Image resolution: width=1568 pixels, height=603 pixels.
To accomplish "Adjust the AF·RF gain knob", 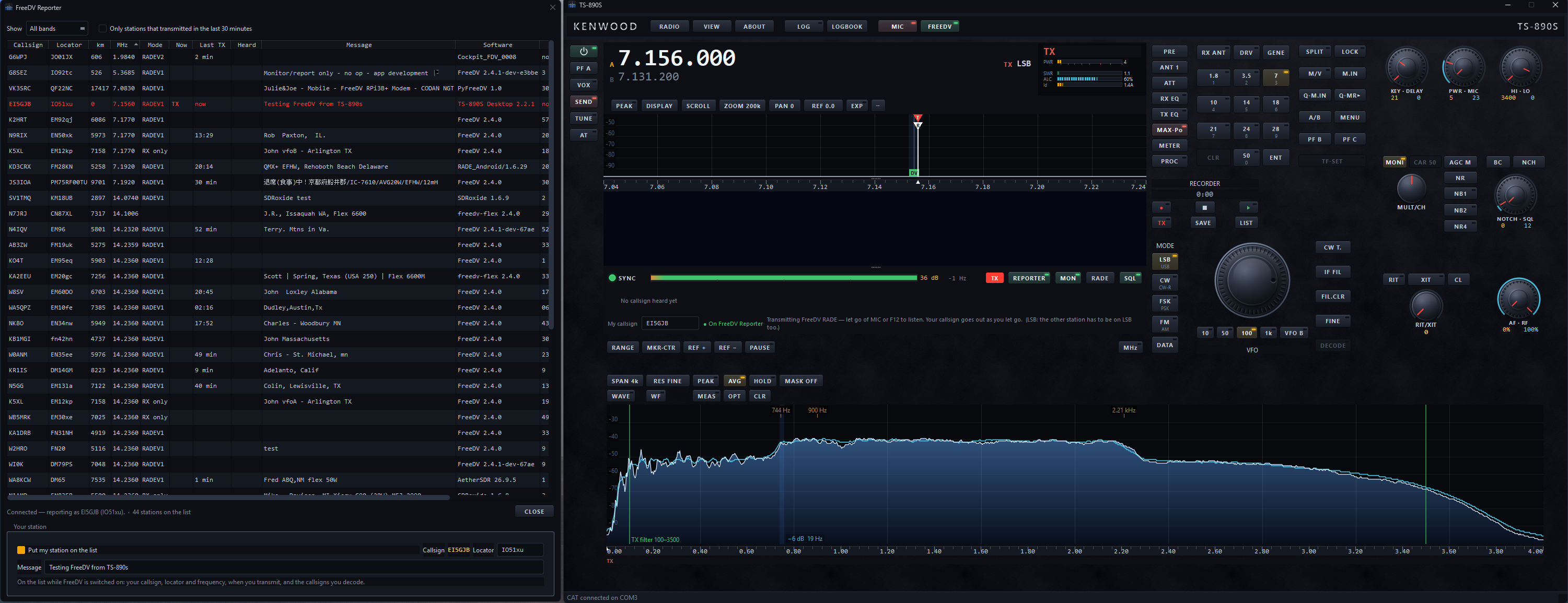I will 1518,299.
